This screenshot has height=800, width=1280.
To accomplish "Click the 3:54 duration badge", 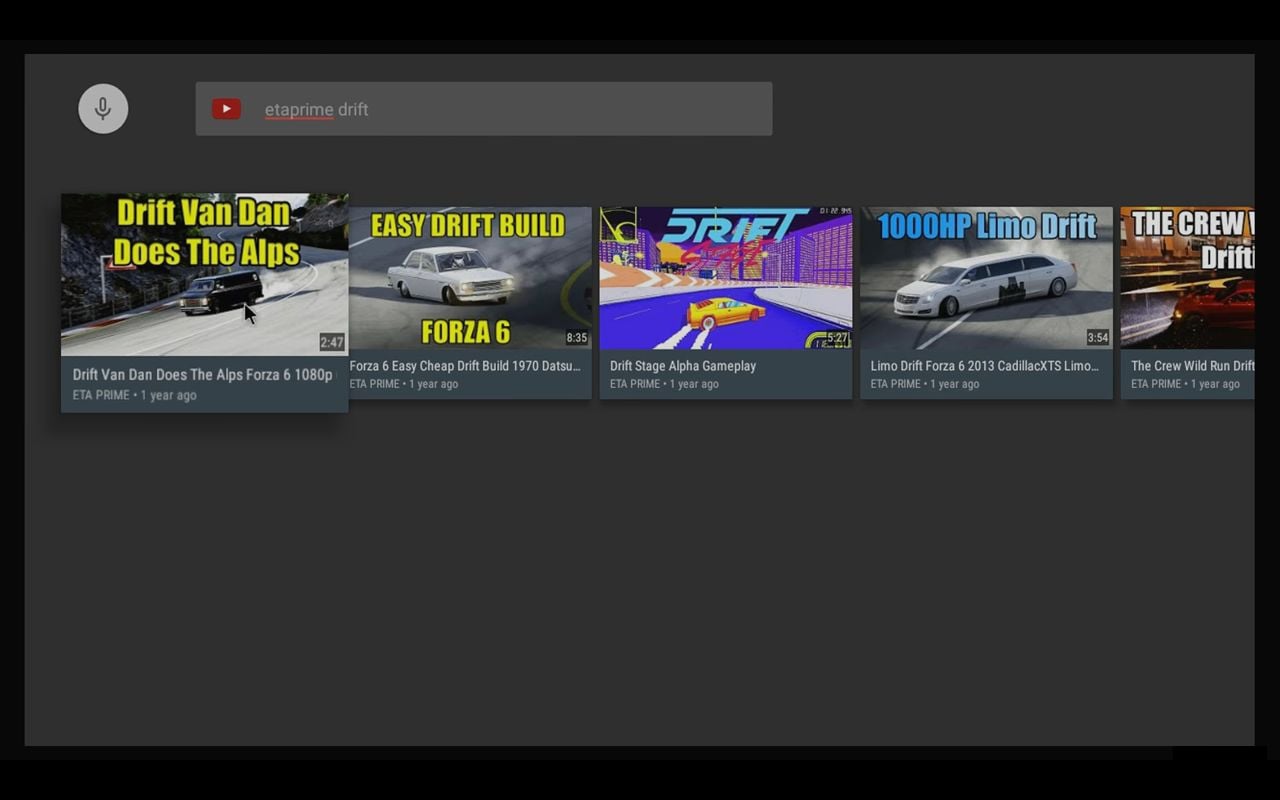I will pos(1098,338).
